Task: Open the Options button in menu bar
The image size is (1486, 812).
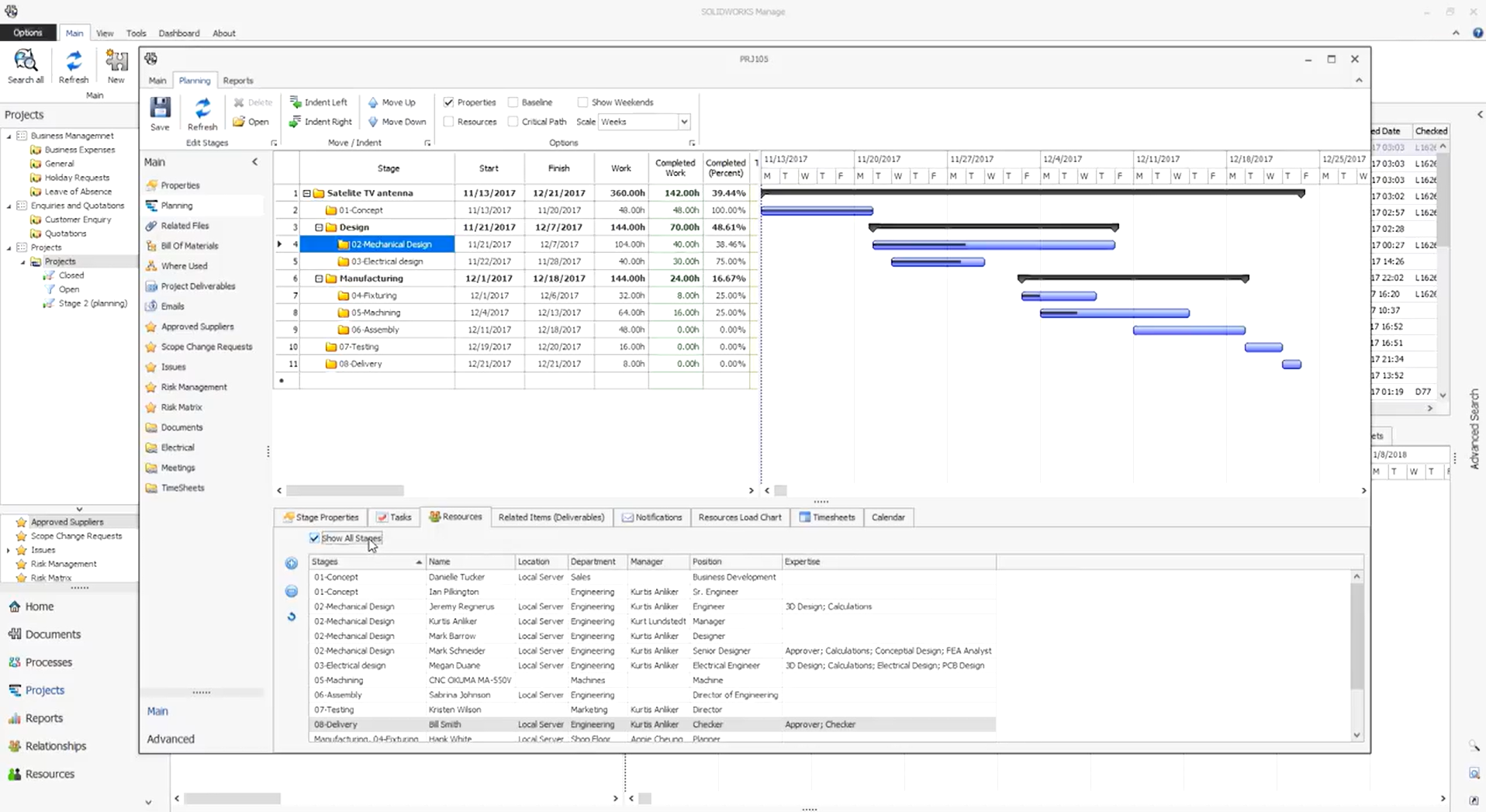Action: (x=28, y=33)
